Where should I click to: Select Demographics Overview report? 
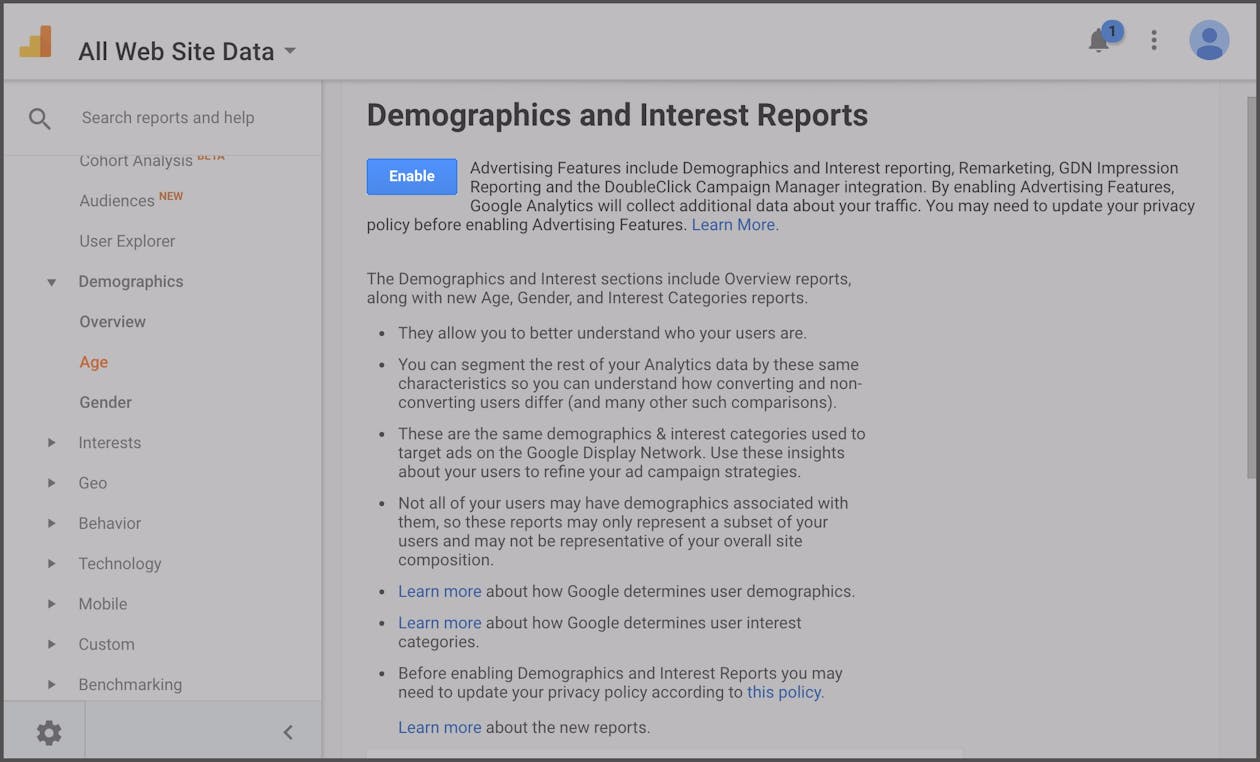click(113, 322)
